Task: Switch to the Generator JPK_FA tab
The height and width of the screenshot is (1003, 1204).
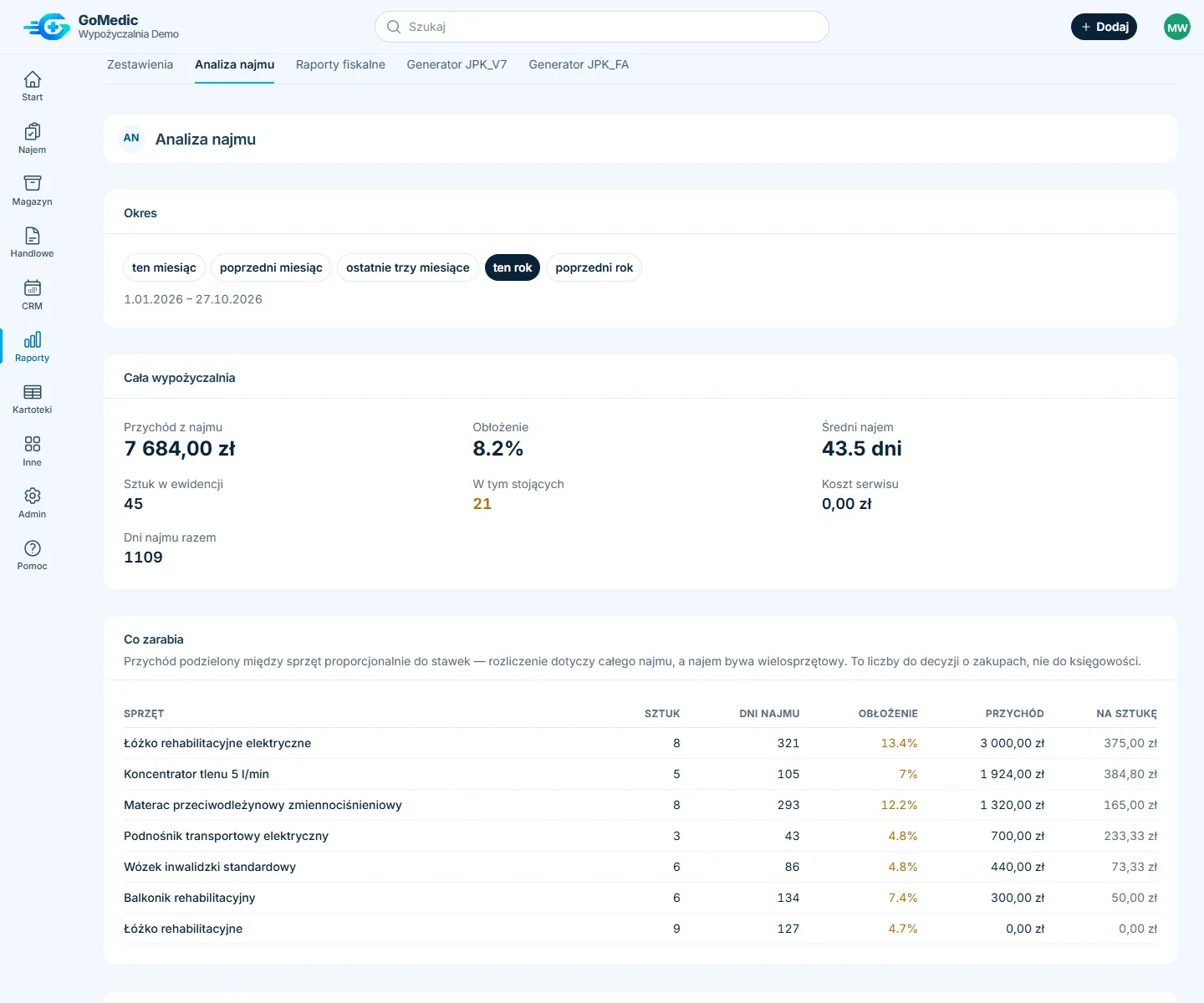Action: [579, 65]
